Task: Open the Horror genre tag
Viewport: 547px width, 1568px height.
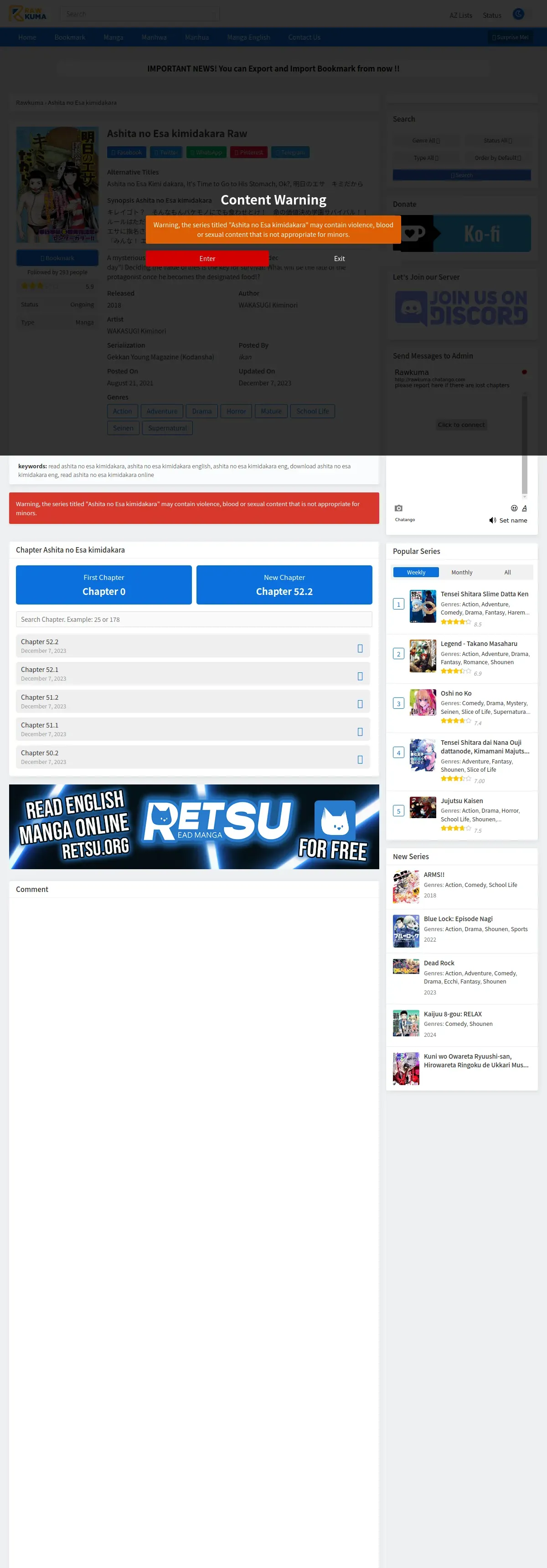Action: point(236,411)
